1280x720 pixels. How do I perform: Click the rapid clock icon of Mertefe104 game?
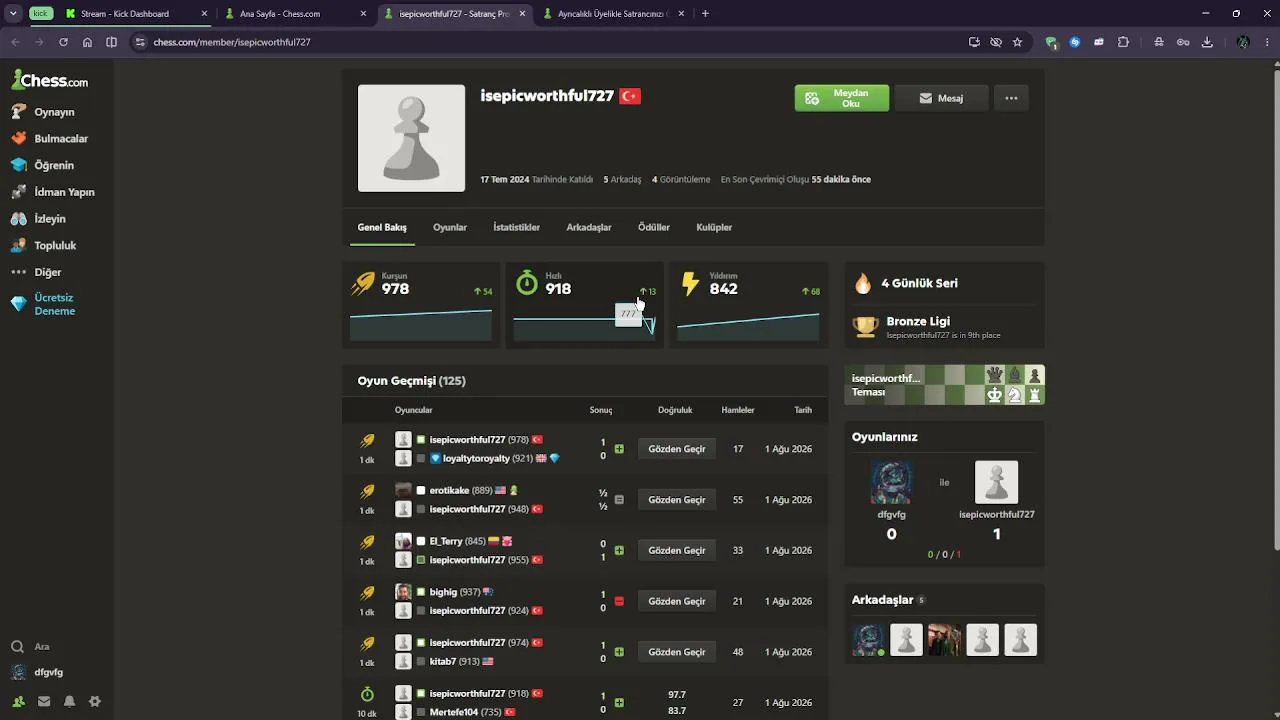click(367, 694)
